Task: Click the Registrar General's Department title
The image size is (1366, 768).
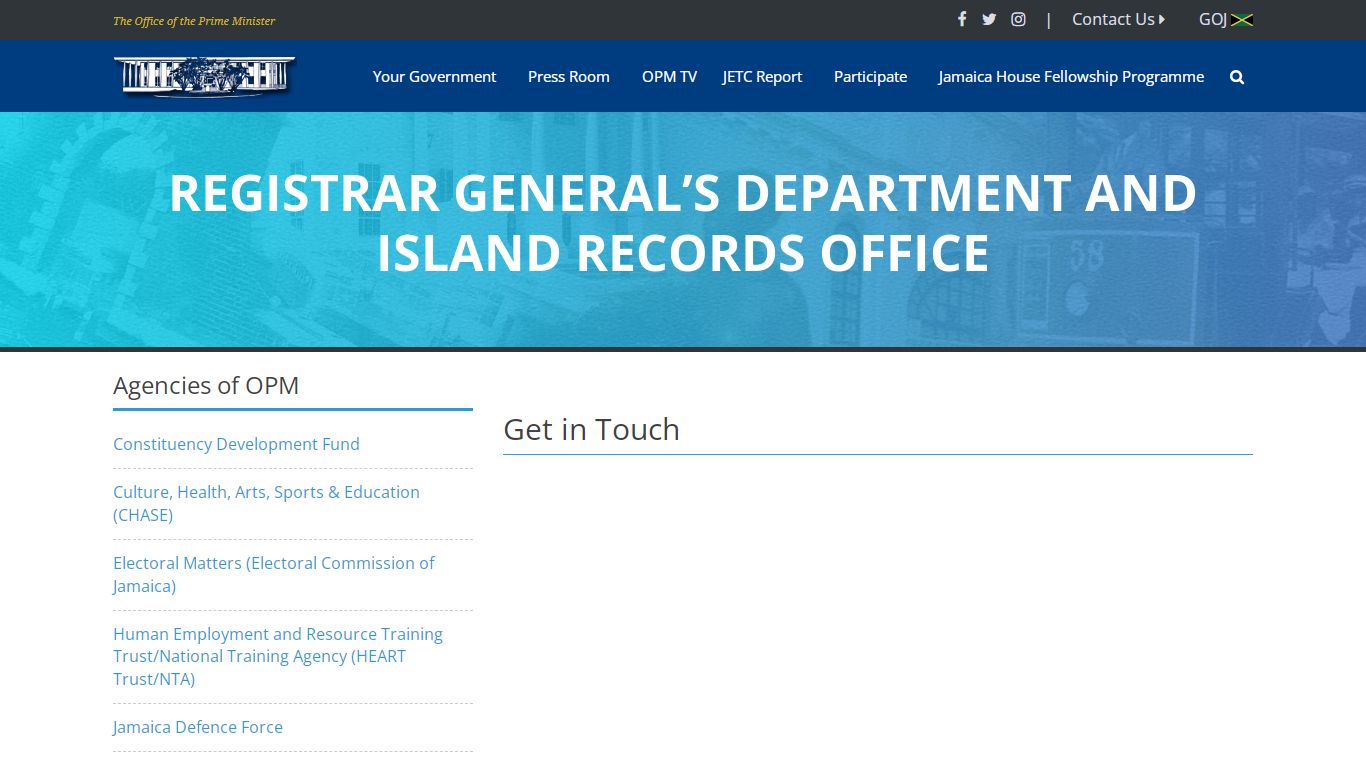Action: pos(683,222)
